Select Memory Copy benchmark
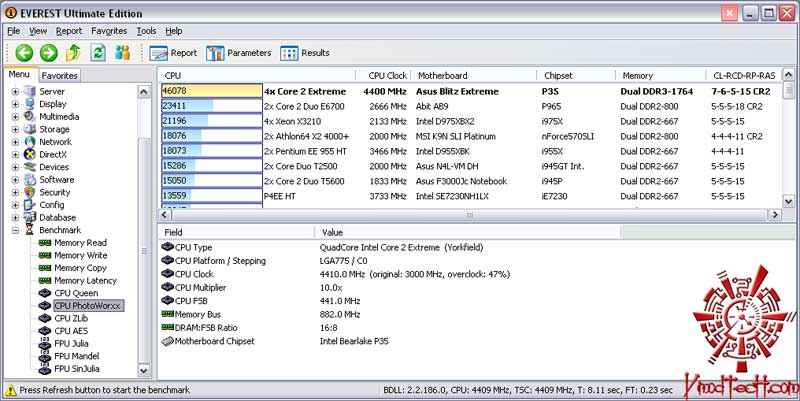The height and width of the screenshot is (401, 800). 80,268
